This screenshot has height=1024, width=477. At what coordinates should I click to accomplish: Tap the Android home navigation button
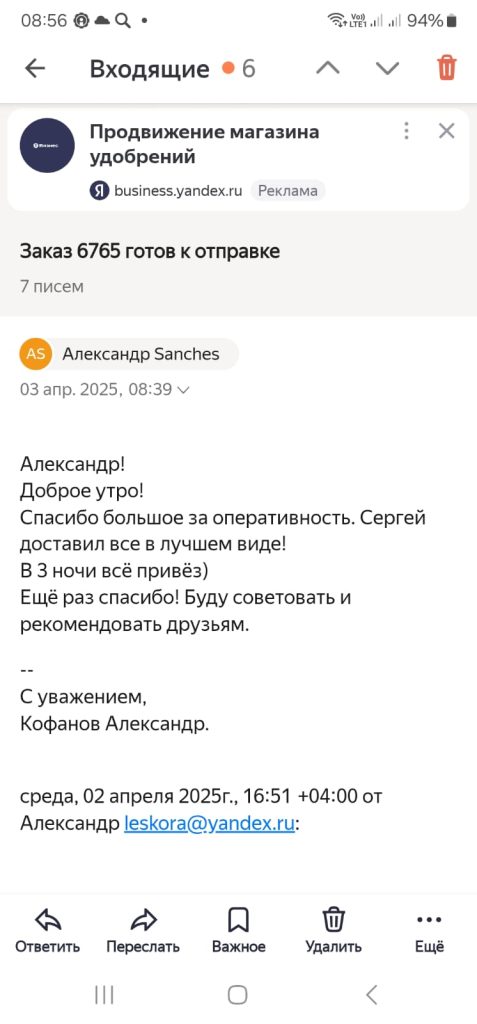(238, 995)
